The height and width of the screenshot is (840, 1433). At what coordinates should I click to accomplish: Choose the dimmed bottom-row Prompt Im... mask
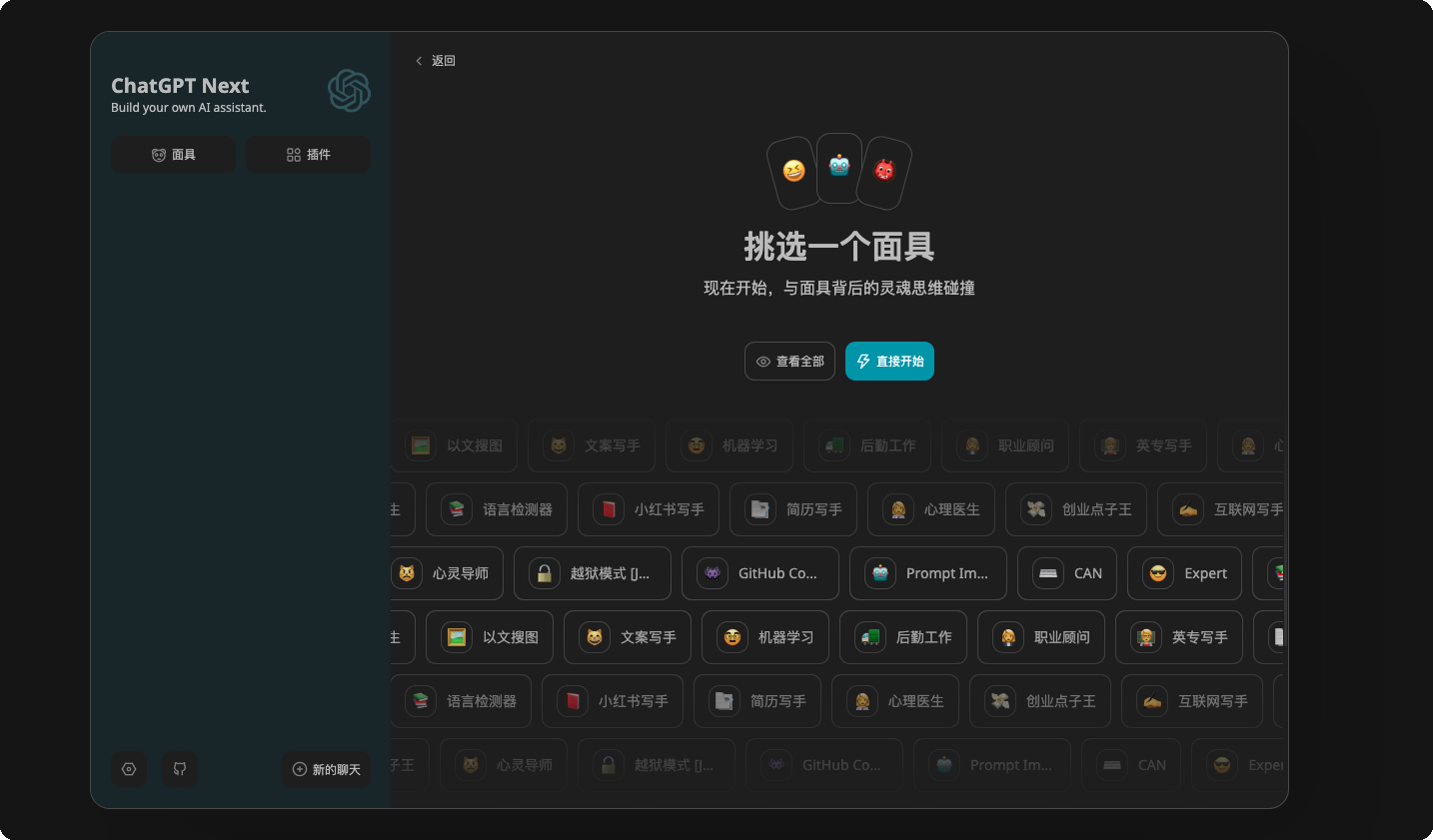pos(992,765)
